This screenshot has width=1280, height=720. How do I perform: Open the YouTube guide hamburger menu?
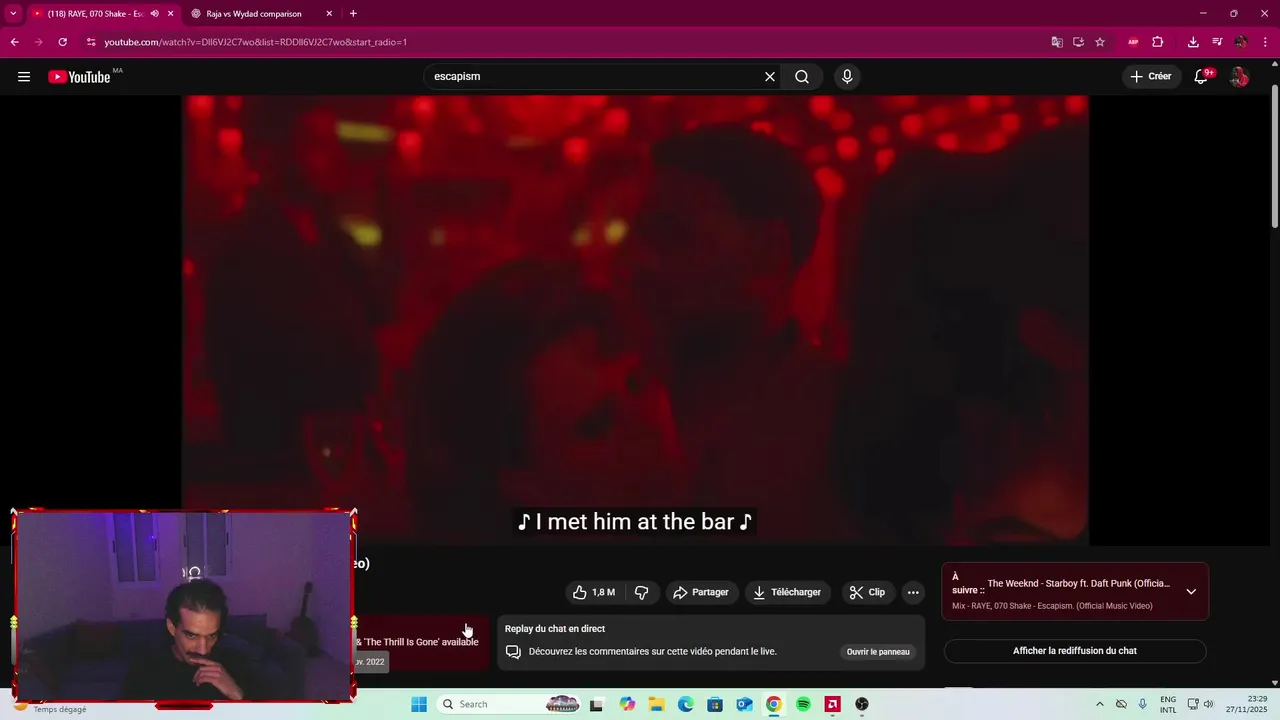tap(24, 77)
